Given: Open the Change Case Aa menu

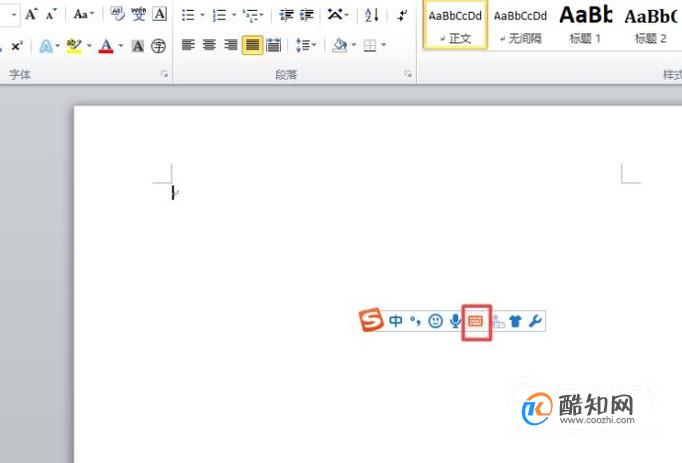Looking at the screenshot, I should pyautogui.click(x=83, y=15).
